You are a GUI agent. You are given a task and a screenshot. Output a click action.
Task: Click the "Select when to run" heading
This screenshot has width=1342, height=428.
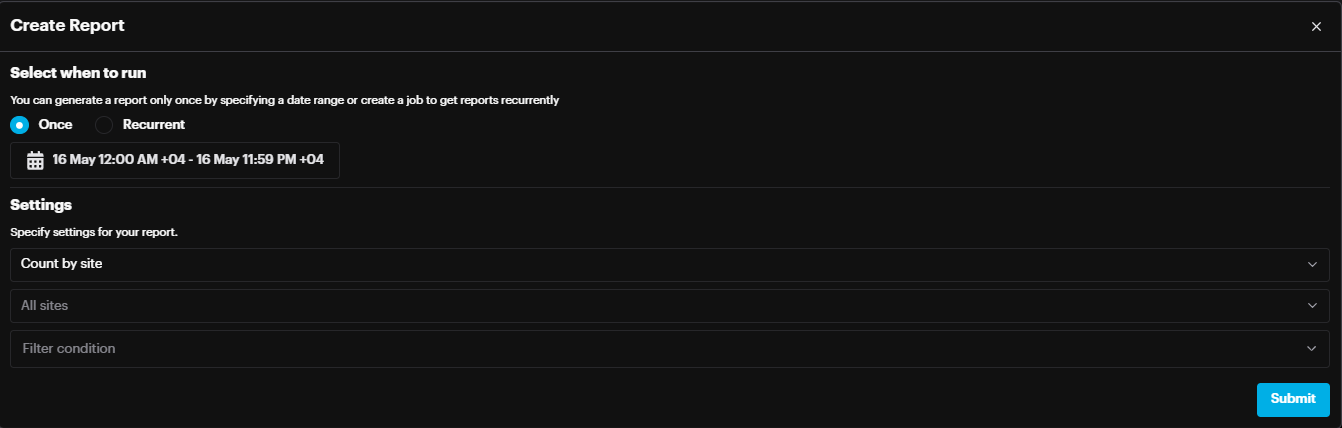tap(79, 73)
